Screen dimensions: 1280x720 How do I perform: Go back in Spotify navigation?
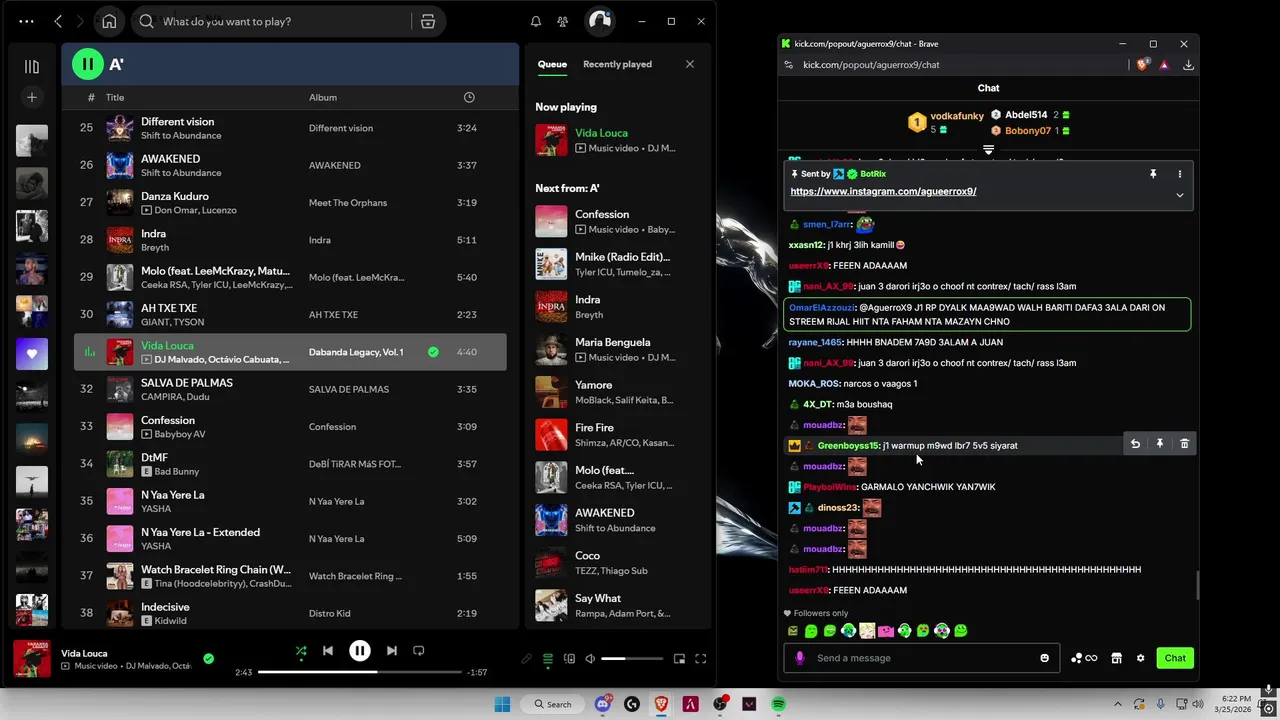(58, 21)
